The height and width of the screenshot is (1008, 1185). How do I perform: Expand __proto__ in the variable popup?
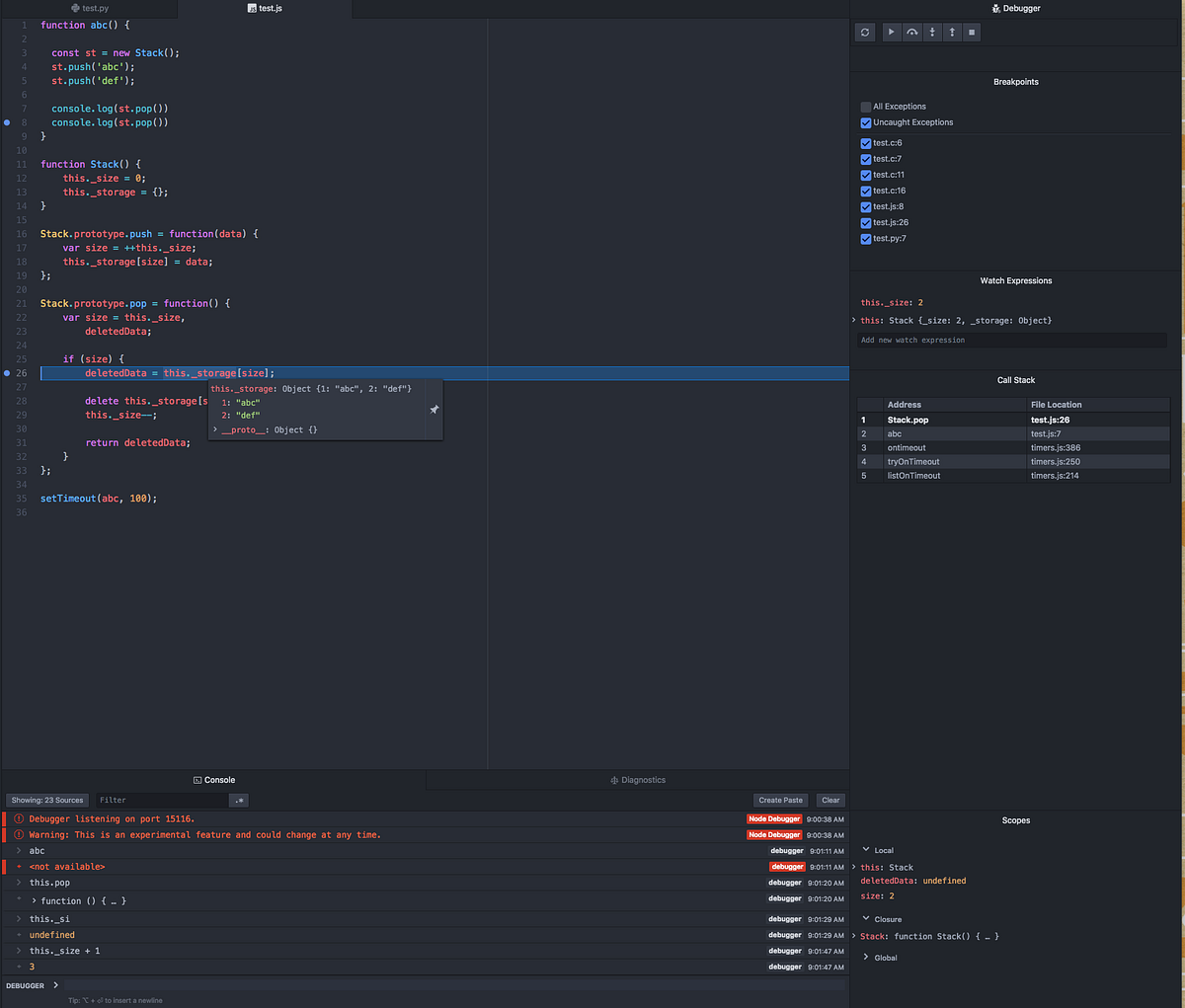click(x=216, y=429)
